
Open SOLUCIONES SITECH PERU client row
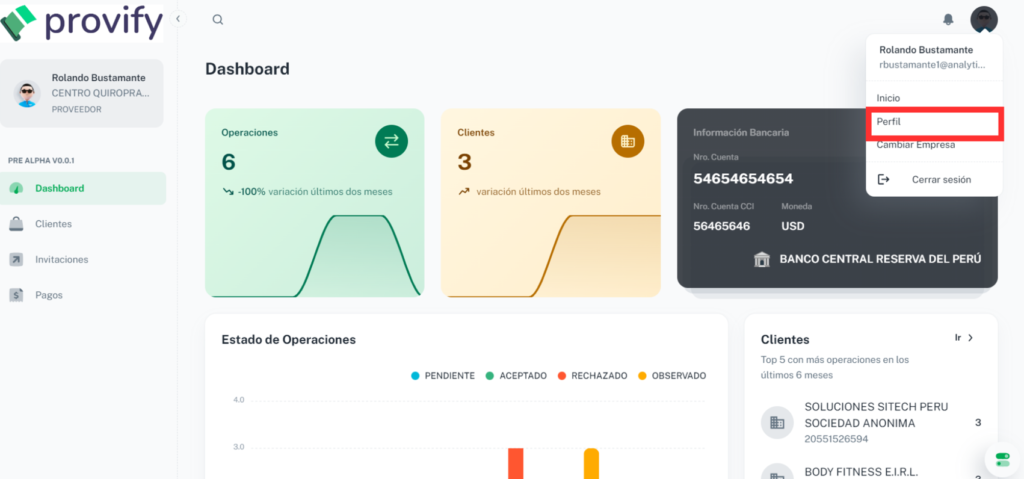point(871,423)
